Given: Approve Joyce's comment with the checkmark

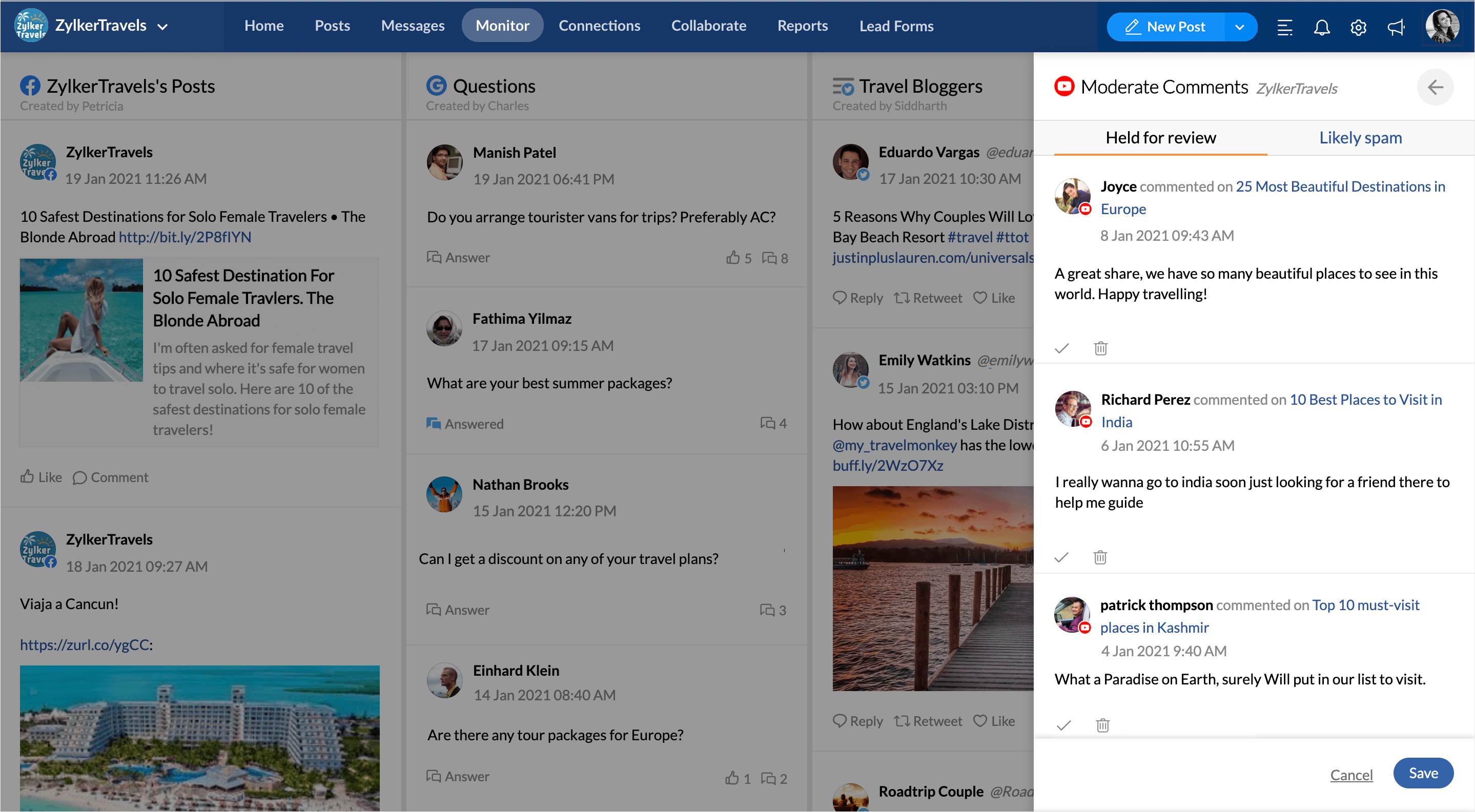Looking at the screenshot, I should point(1062,348).
